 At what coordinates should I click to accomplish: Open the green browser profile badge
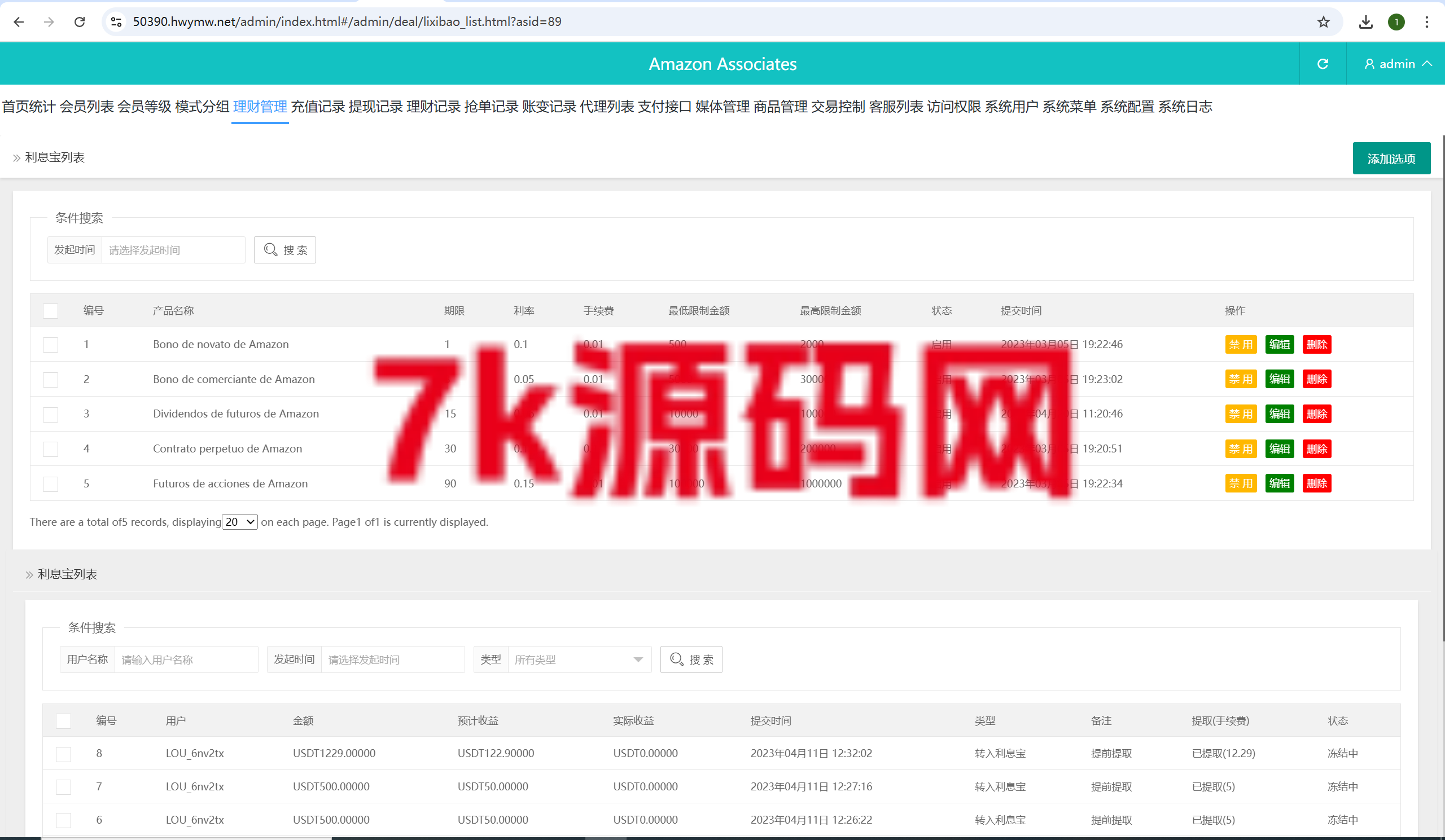coord(1396,22)
